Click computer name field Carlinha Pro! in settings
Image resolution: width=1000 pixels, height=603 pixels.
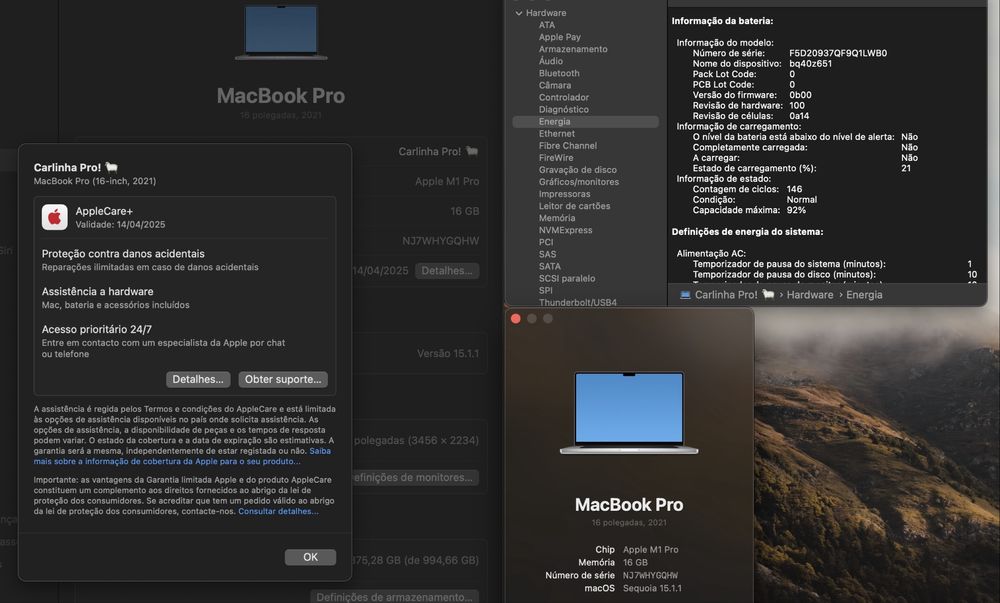pyautogui.click(x=438, y=152)
